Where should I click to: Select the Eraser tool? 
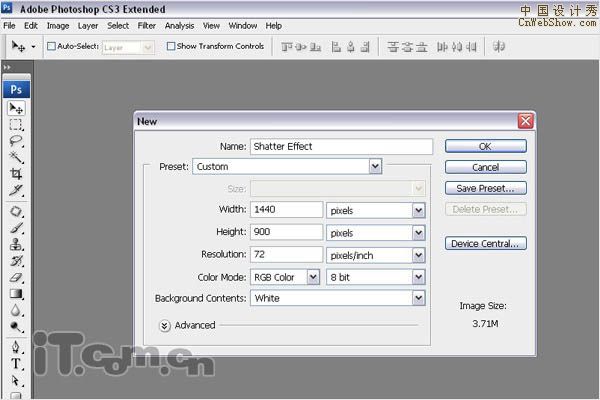(x=16, y=278)
